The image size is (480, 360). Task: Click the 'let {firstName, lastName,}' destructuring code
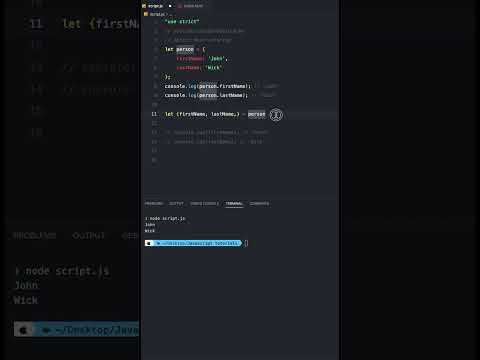click(202, 114)
